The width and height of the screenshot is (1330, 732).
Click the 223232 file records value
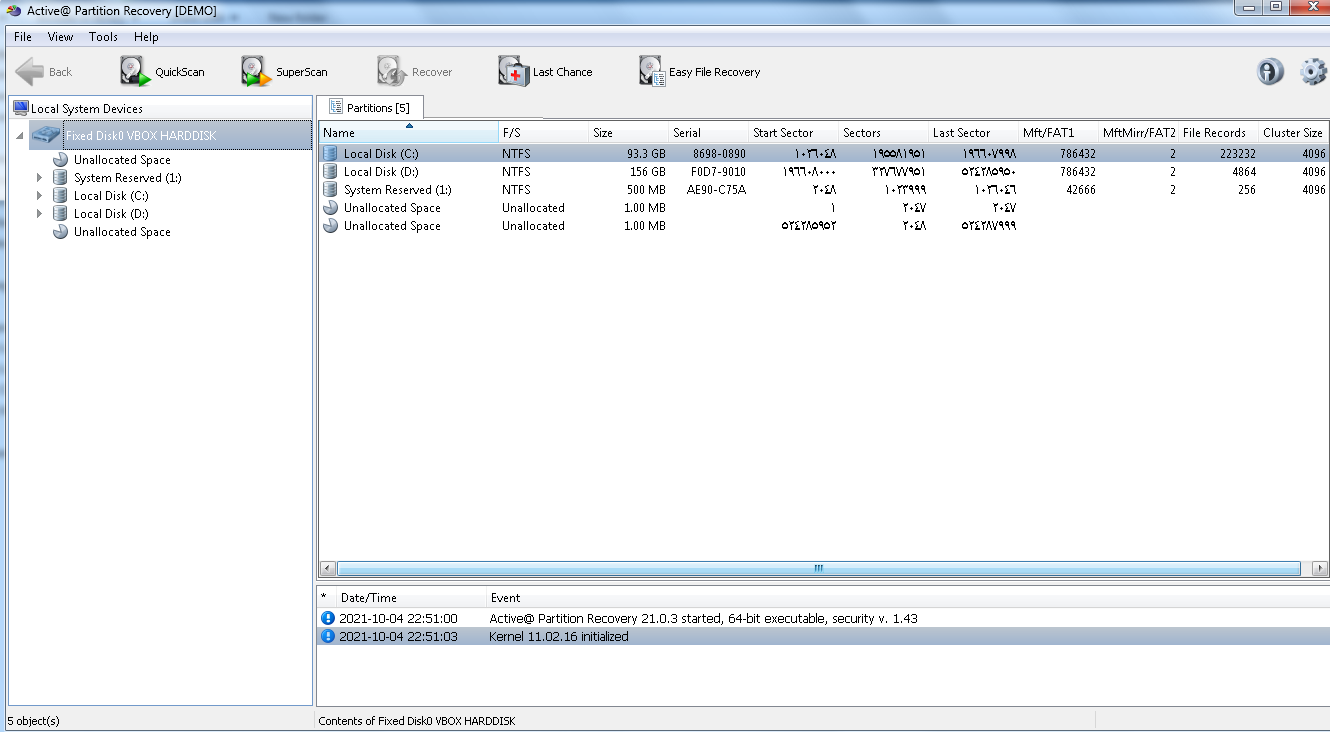click(1238, 154)
